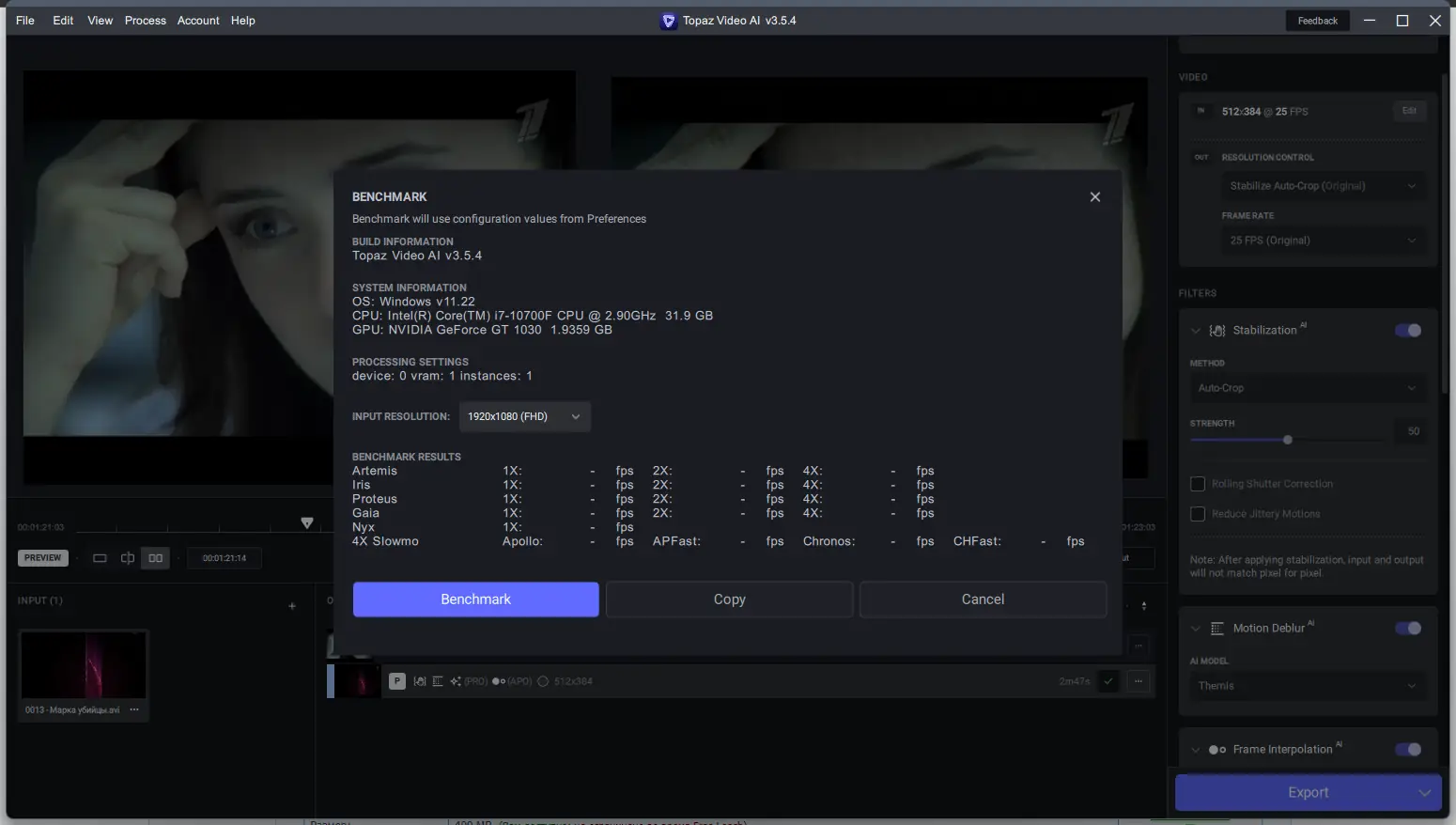1456x825 pixels.
Task: Open the Edit menu
Action: click(x=63, y=21)
